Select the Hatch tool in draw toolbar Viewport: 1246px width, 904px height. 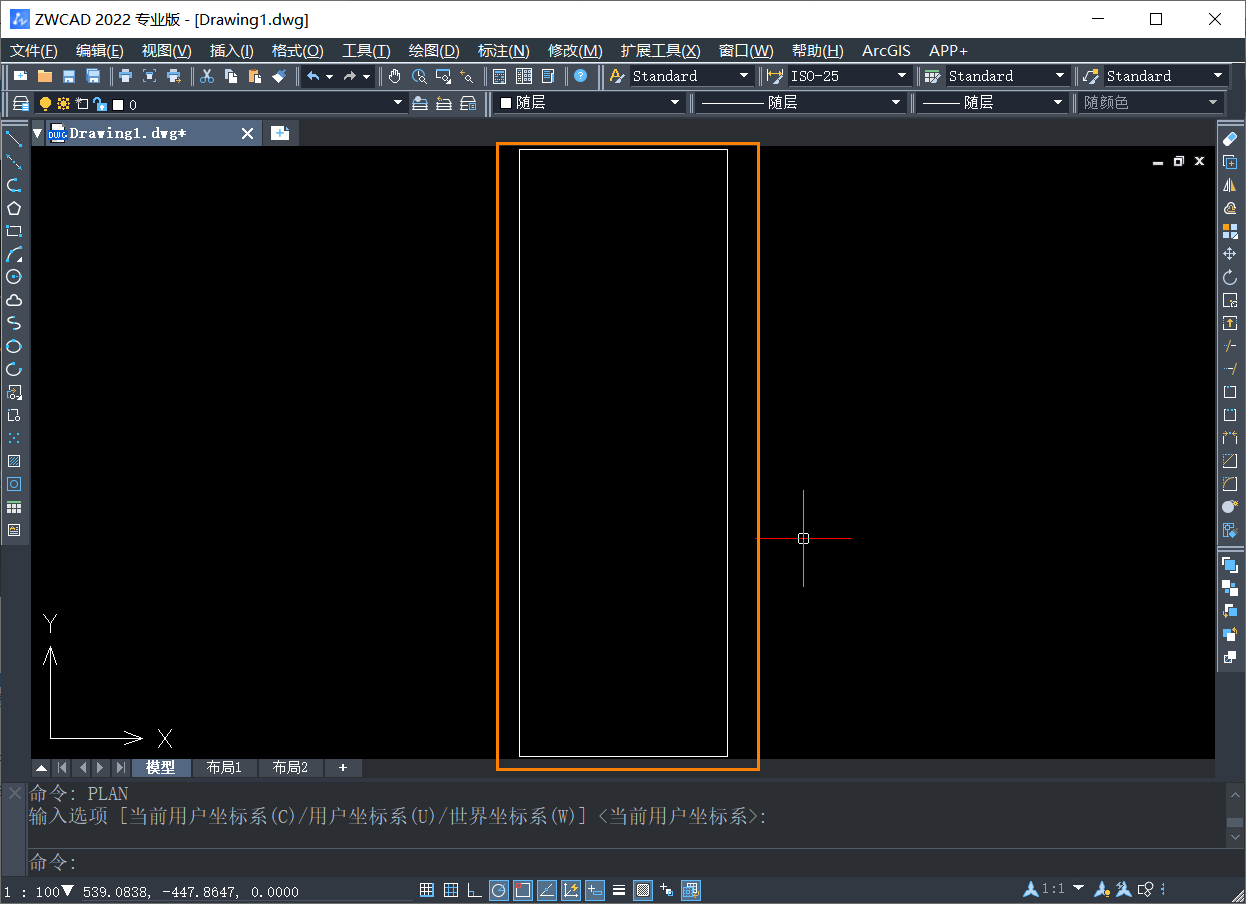14,461
